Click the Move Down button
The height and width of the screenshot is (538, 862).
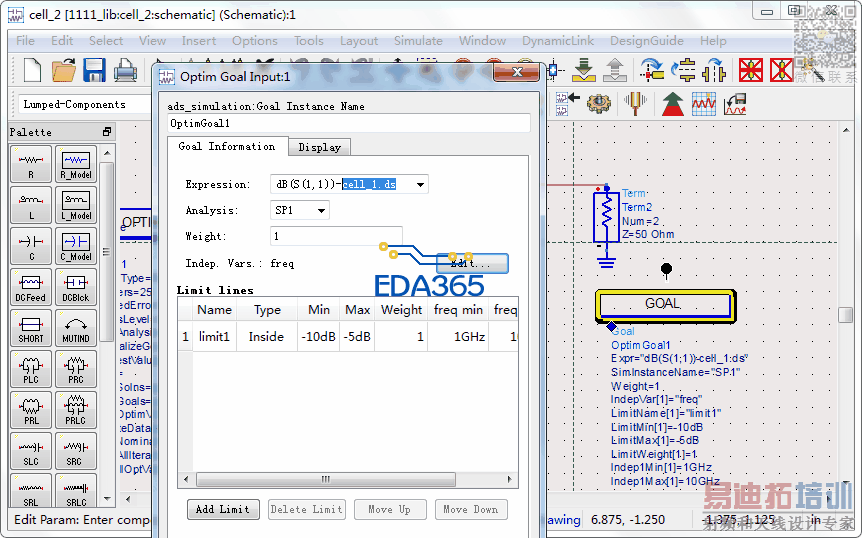click(471, 509)
